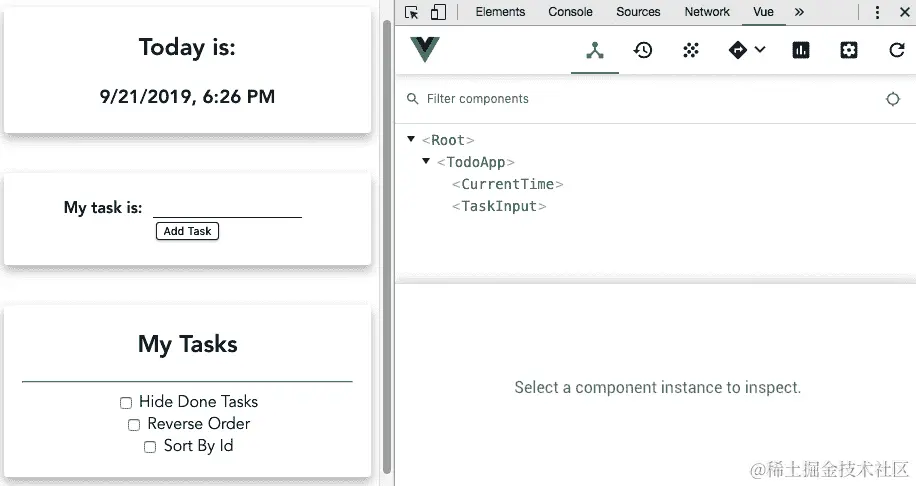Image resolution: width=916 pixels, height=486 pixels.
Task: Open the Vuex history icon
Action: click(x=643, y=50)
